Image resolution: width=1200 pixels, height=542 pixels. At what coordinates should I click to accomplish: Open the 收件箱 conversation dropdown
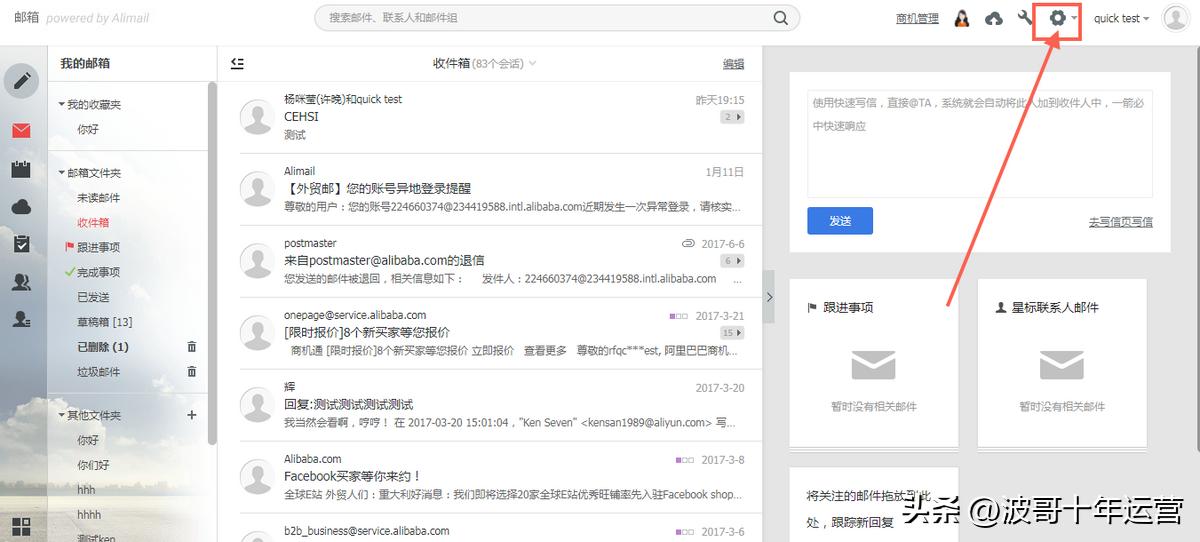coord(532,63)
